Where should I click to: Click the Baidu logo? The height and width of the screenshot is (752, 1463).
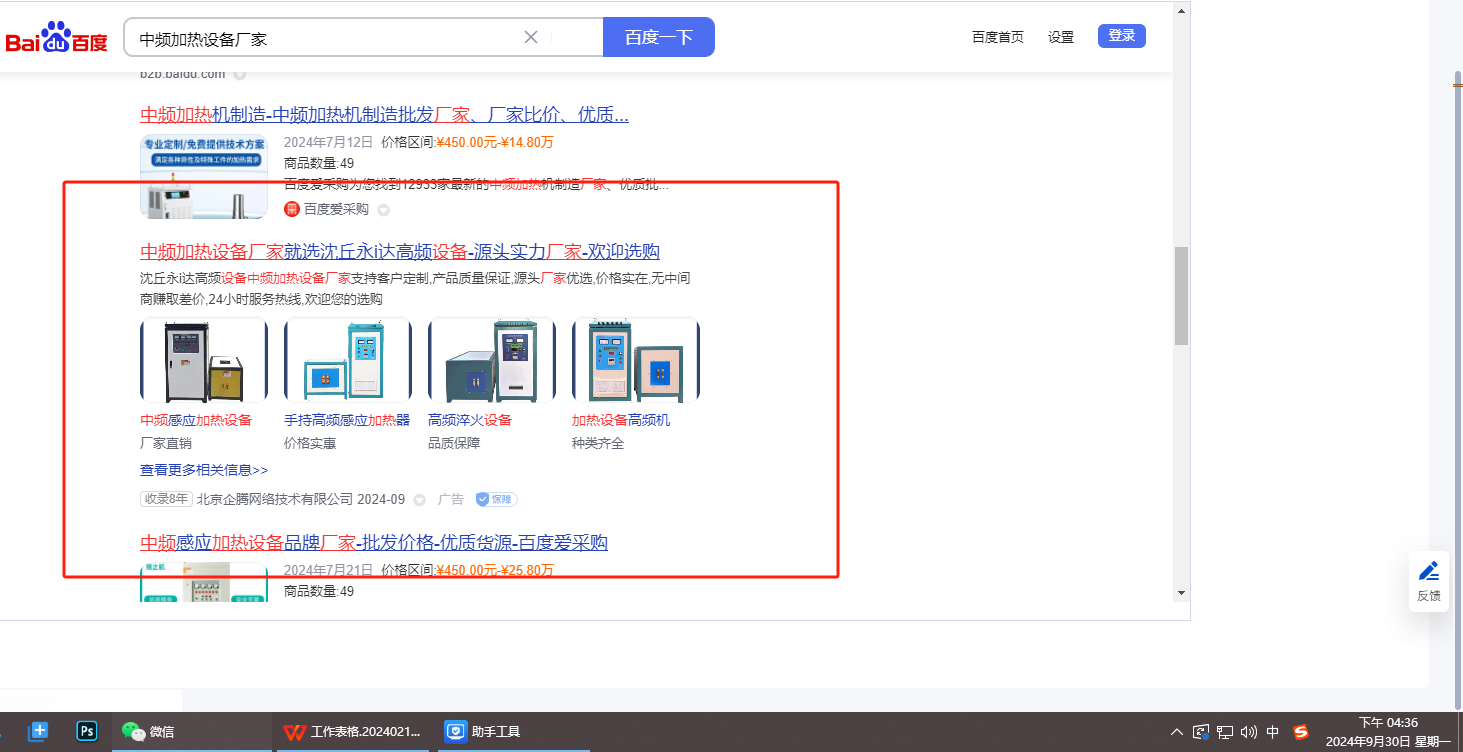point(56,38)
